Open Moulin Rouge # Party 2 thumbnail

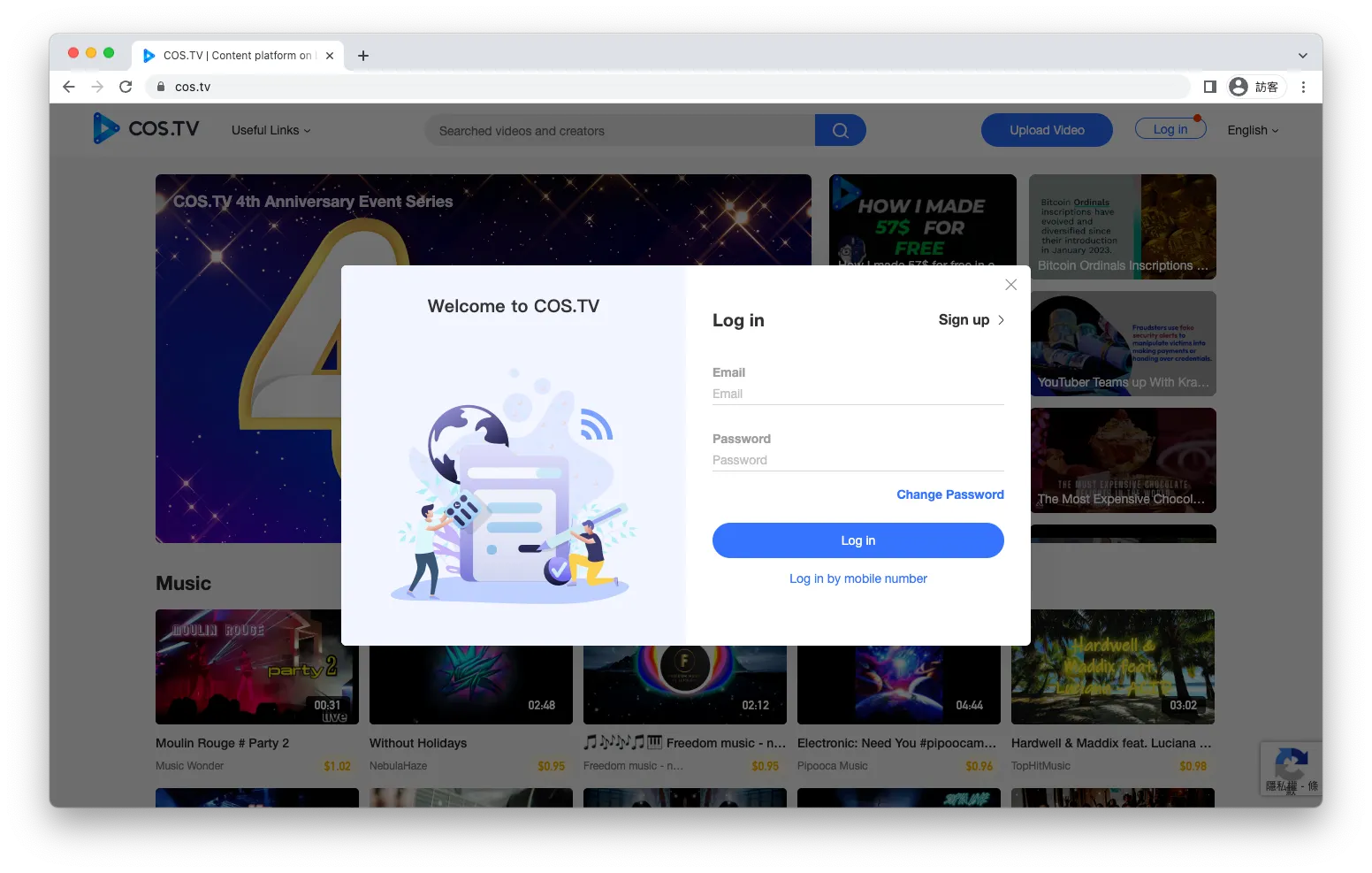[x=256, y=667]
